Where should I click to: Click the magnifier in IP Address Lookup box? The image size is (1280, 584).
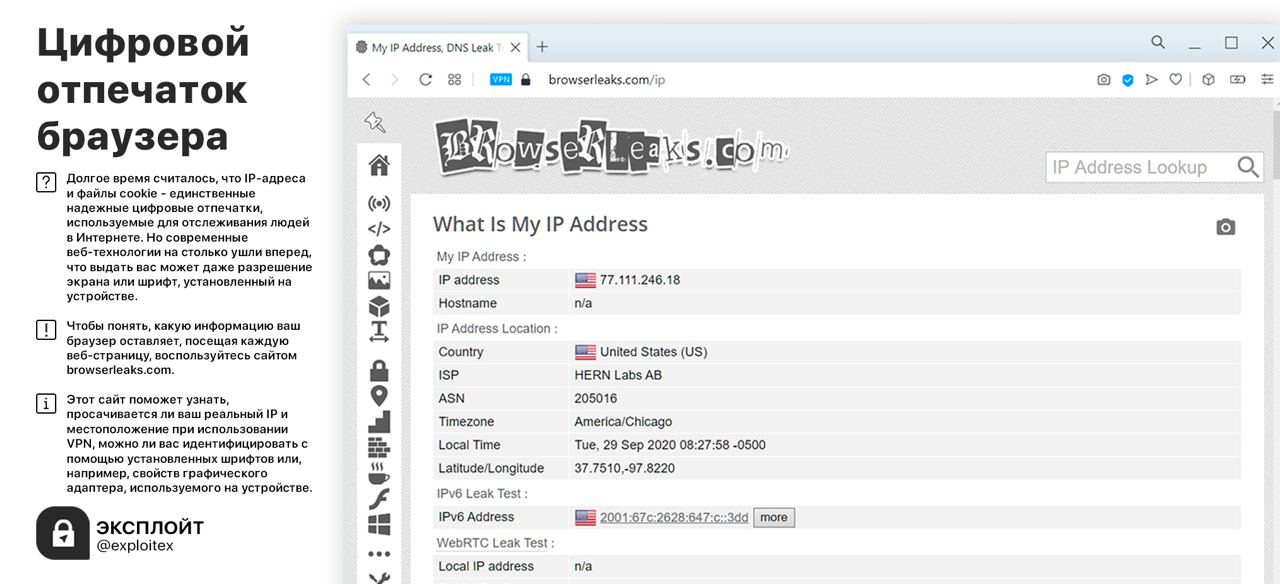click(1248, 167)
